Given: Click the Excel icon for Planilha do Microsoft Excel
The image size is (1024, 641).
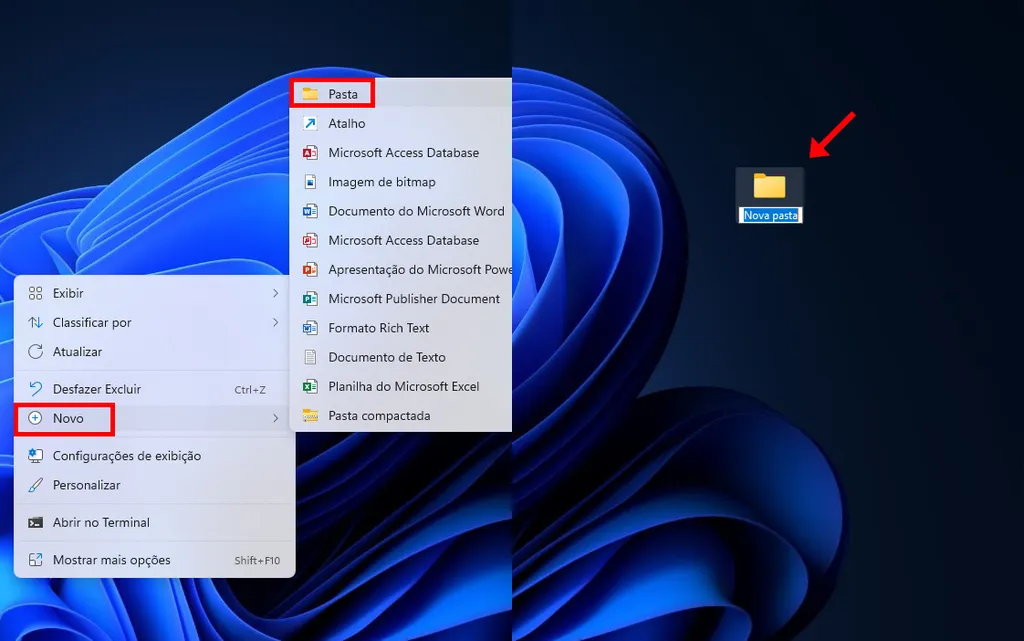Looking at the screenshot, I should coord(310,386).
